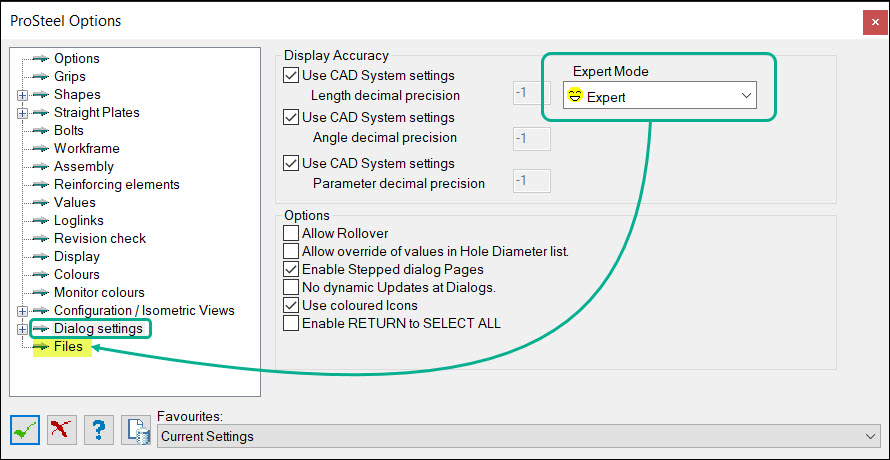The height and width of the screenshot is (460, 890).
Task: Select Bolts in the tree
Action: click(x=69, y=131)
